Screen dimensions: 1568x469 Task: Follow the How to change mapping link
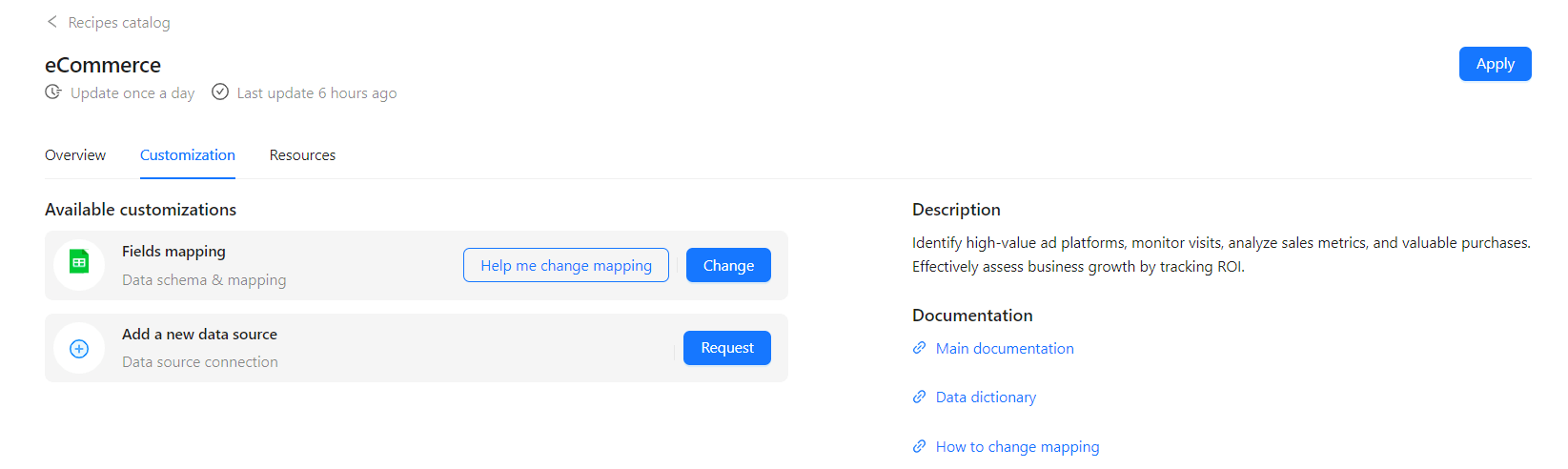[x=1017, y=447]
